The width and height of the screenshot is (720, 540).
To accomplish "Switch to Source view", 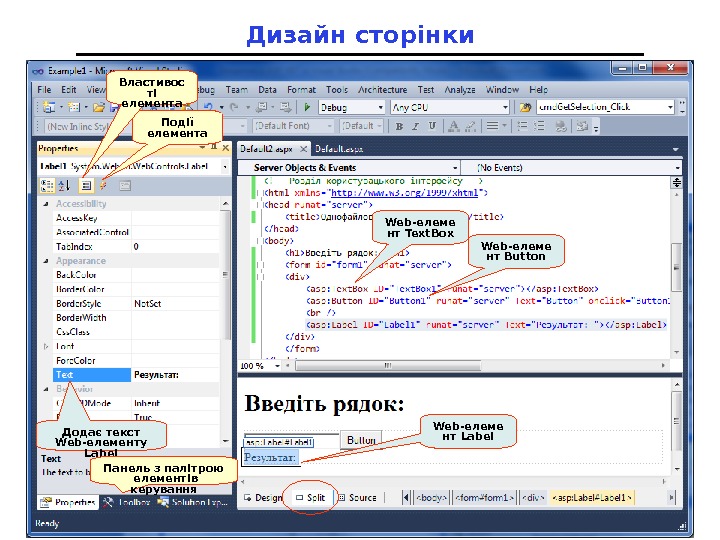I will point(357,498).
